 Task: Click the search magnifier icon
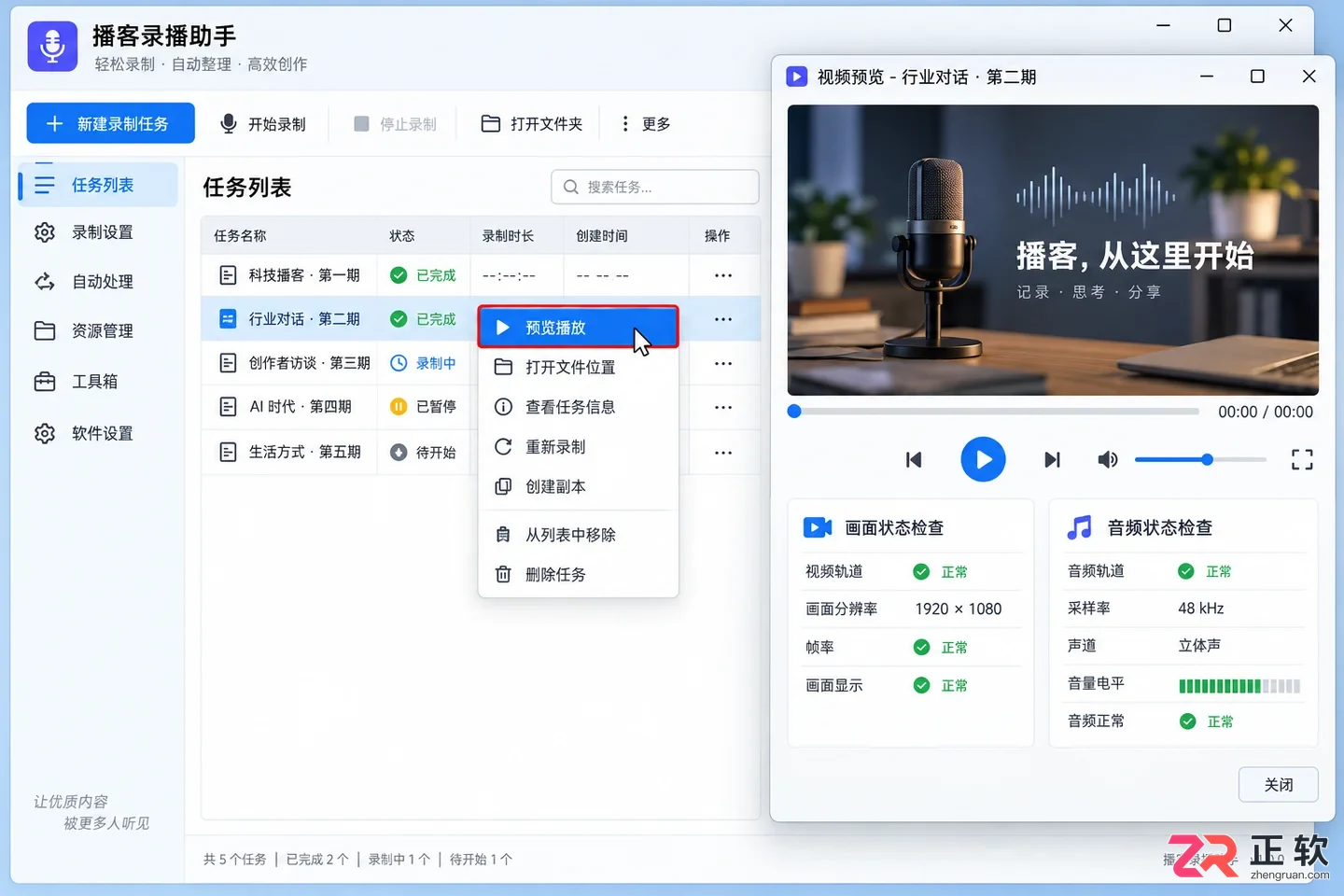[x=570, y=187]
